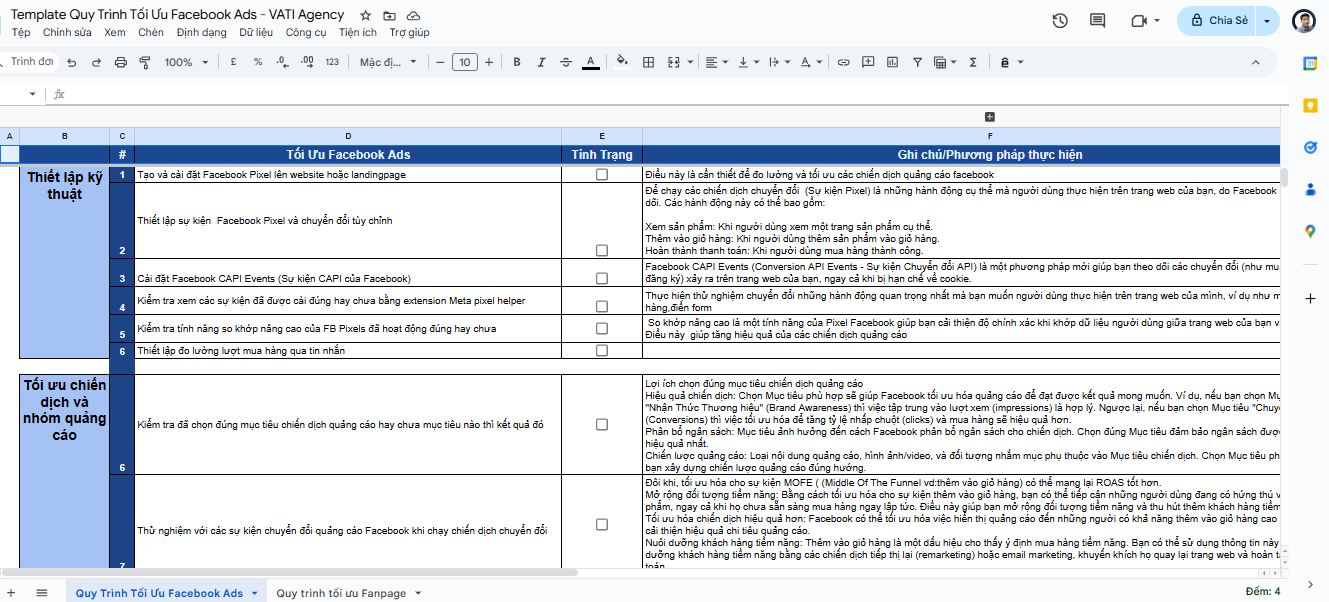Screen dimensions: 1329x602
Task: Expand the Chia Sẻ options arrow
Action: [1268, 20]
